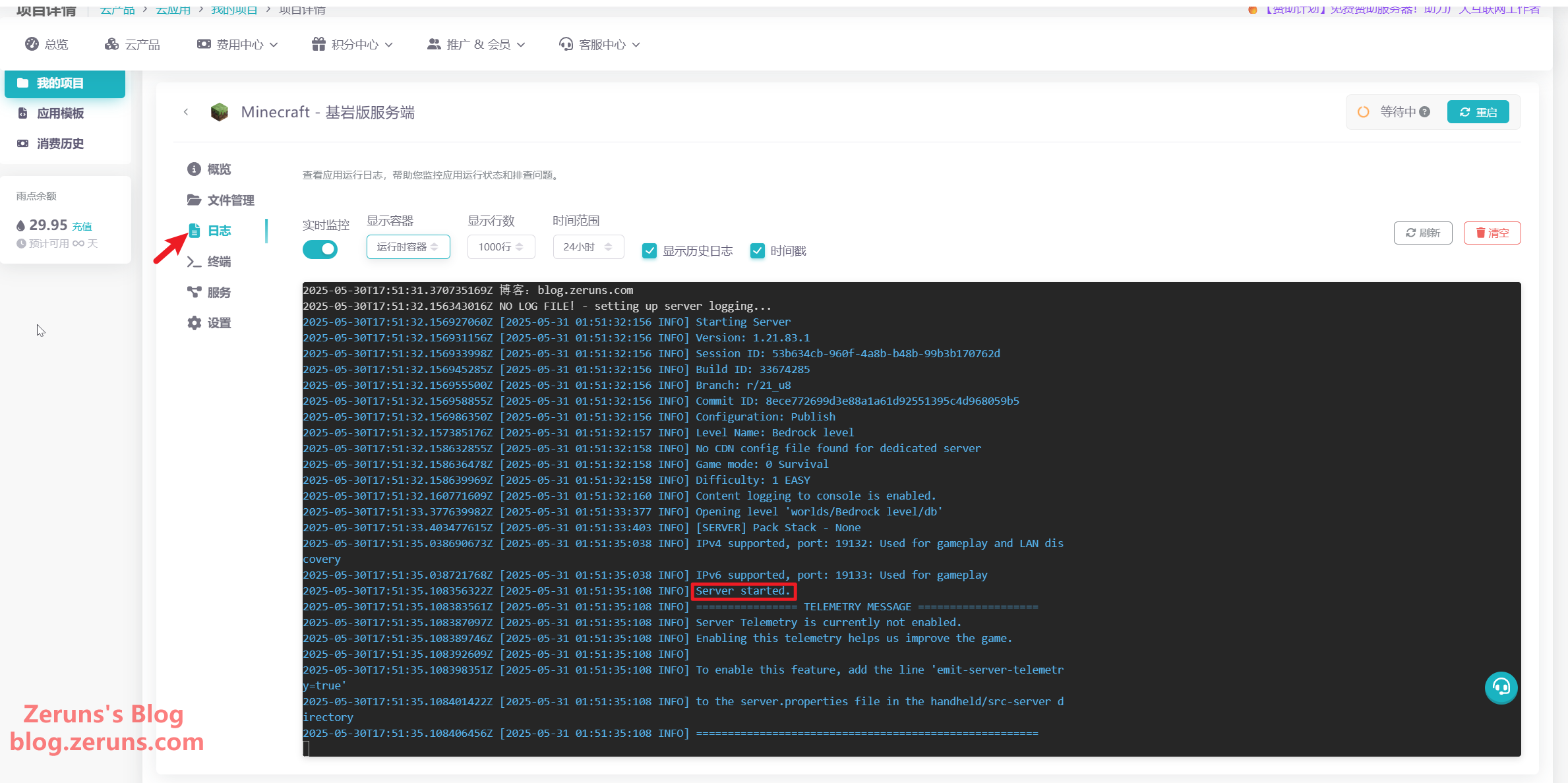Open the 概览 overview info section
1568x783 pixels.
pos(209,169)
